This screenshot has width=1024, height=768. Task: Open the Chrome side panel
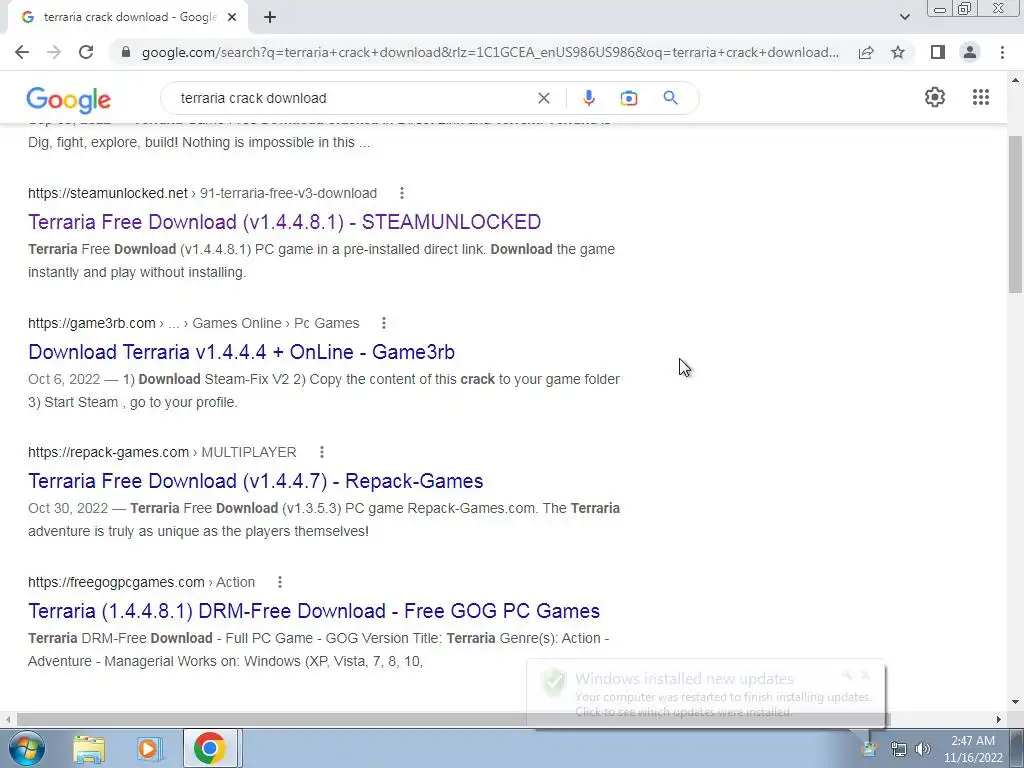coord(938,52)
